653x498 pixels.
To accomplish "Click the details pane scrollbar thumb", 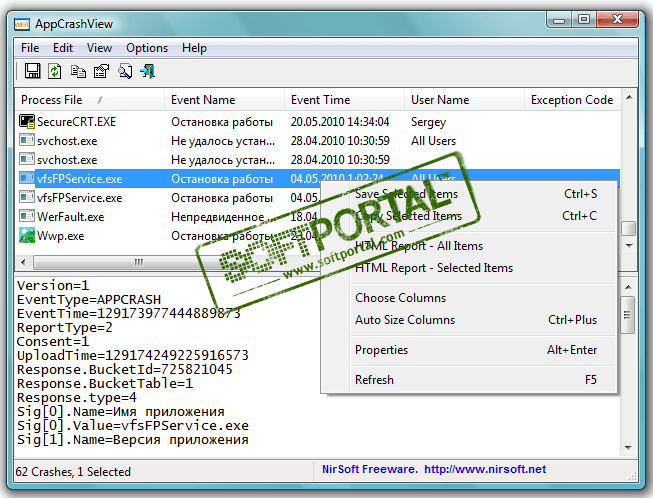I will pyautogui.click(x=628, y=315).
